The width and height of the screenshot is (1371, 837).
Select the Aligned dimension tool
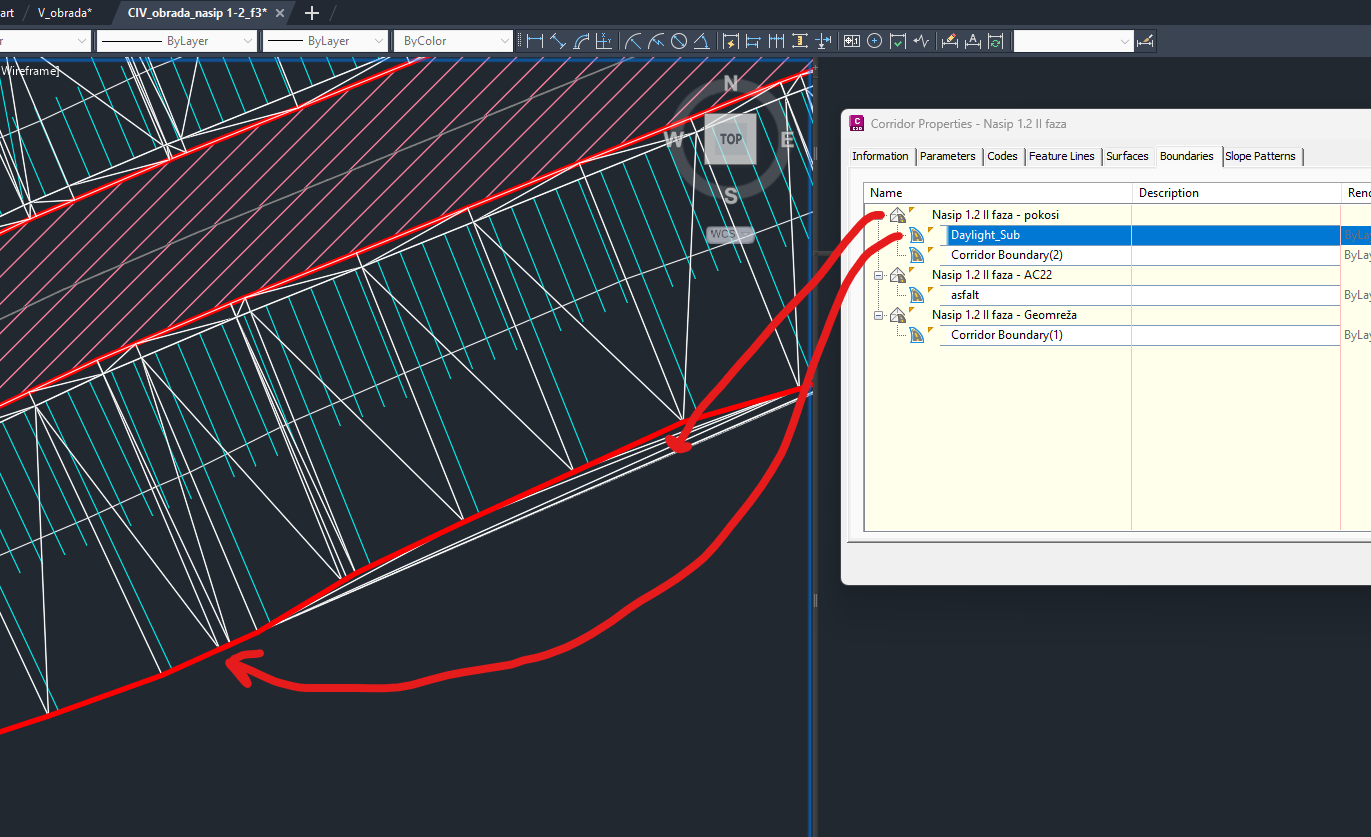[558, 41]
